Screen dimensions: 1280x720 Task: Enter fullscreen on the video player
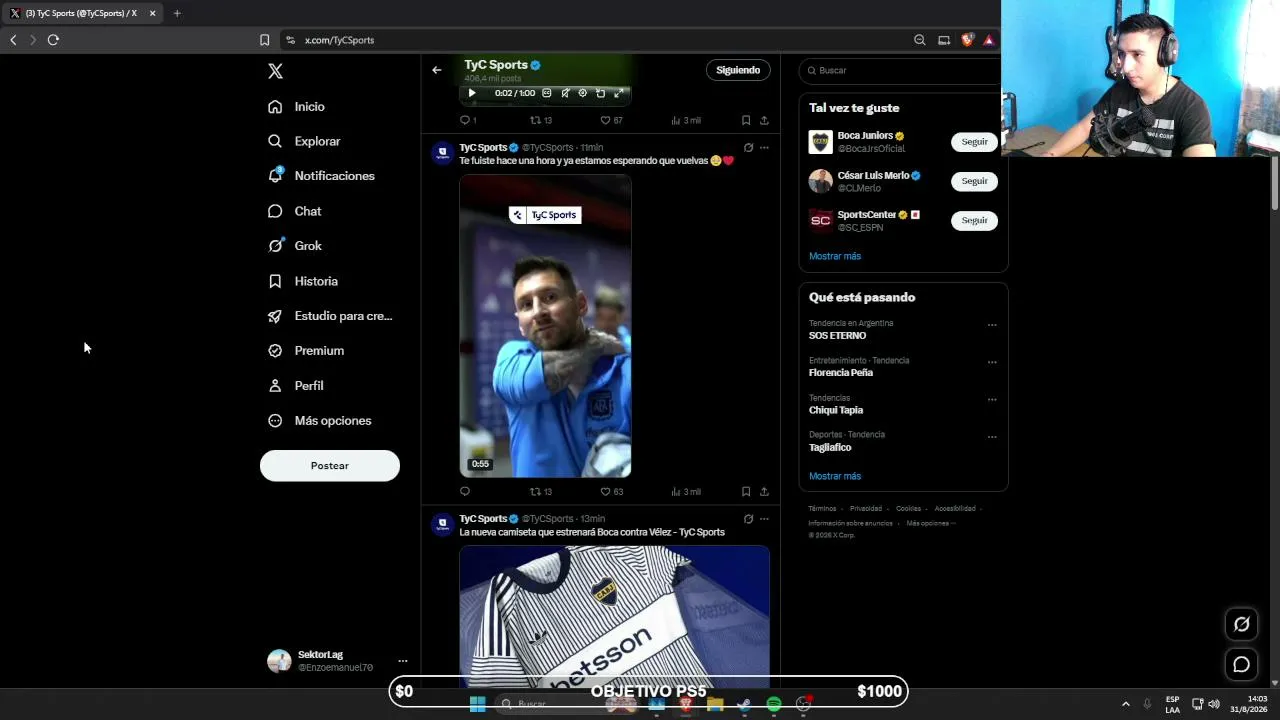pyautogui.click(x=619, y=93)
